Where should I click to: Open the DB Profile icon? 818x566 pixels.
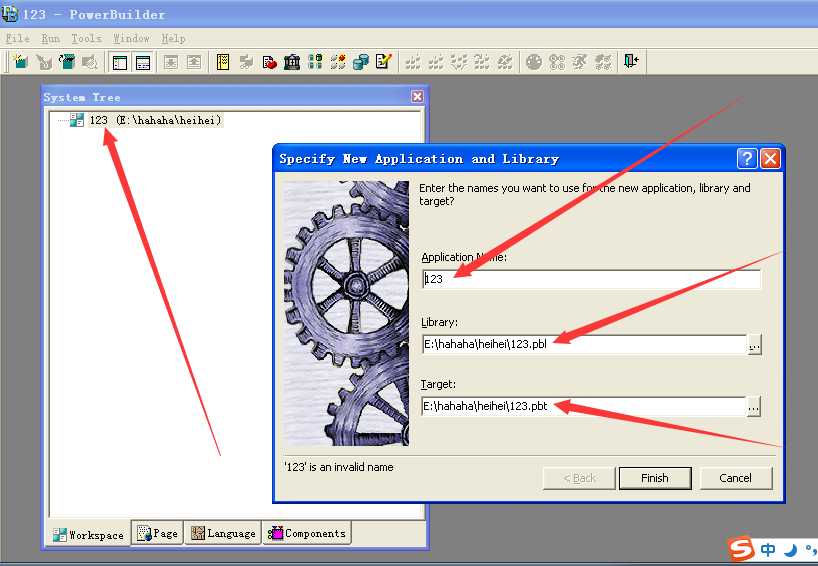pyautogui.click(x=315, y=62)
